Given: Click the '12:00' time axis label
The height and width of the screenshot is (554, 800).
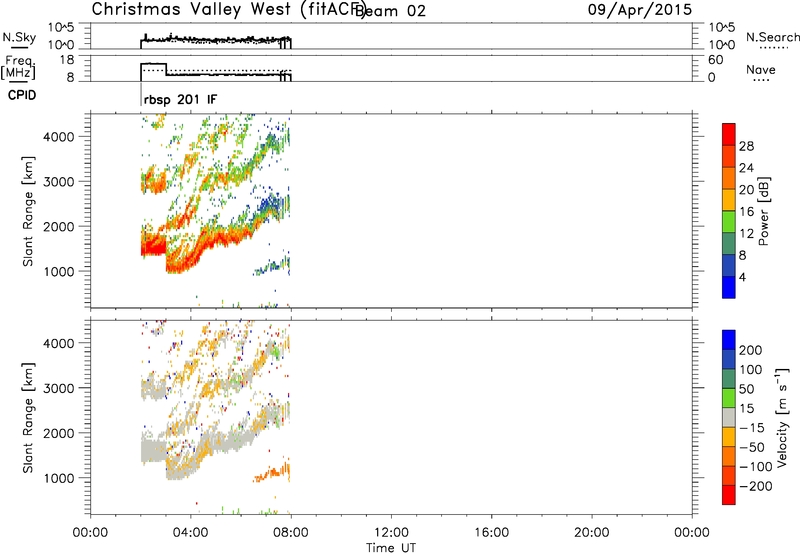Looking at the screenshot, I should pyautogui.click(x=391, y=533).
